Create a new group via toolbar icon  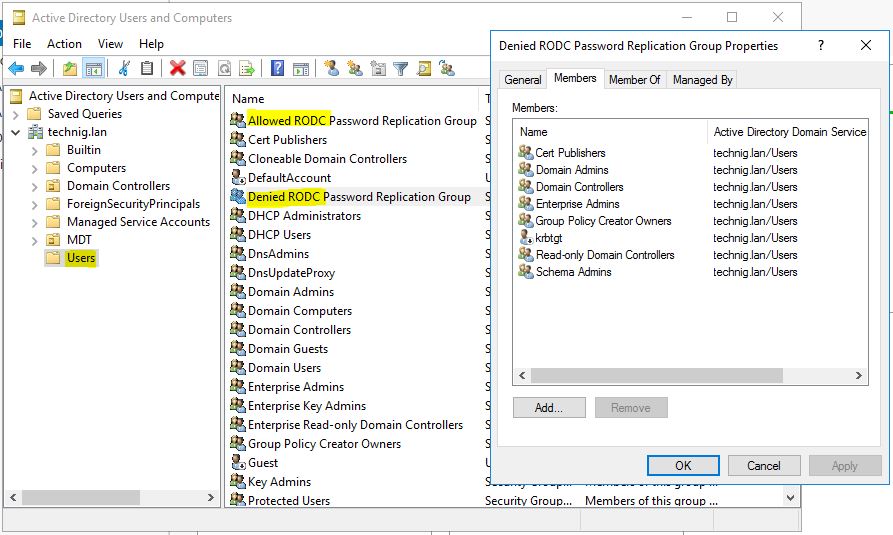(355, 69)
